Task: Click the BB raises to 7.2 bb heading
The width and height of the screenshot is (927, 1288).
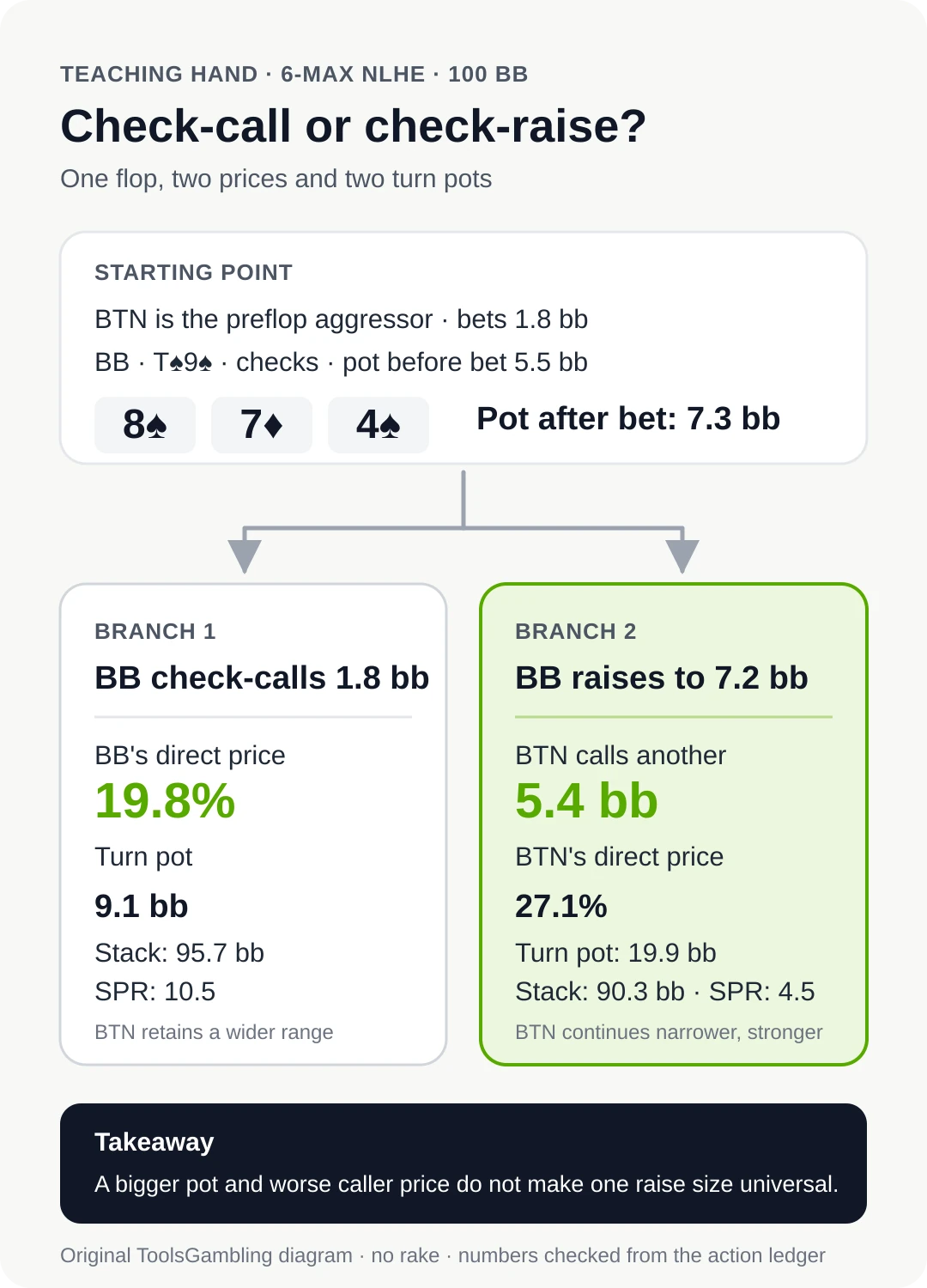Action: (x=662, y=677)
